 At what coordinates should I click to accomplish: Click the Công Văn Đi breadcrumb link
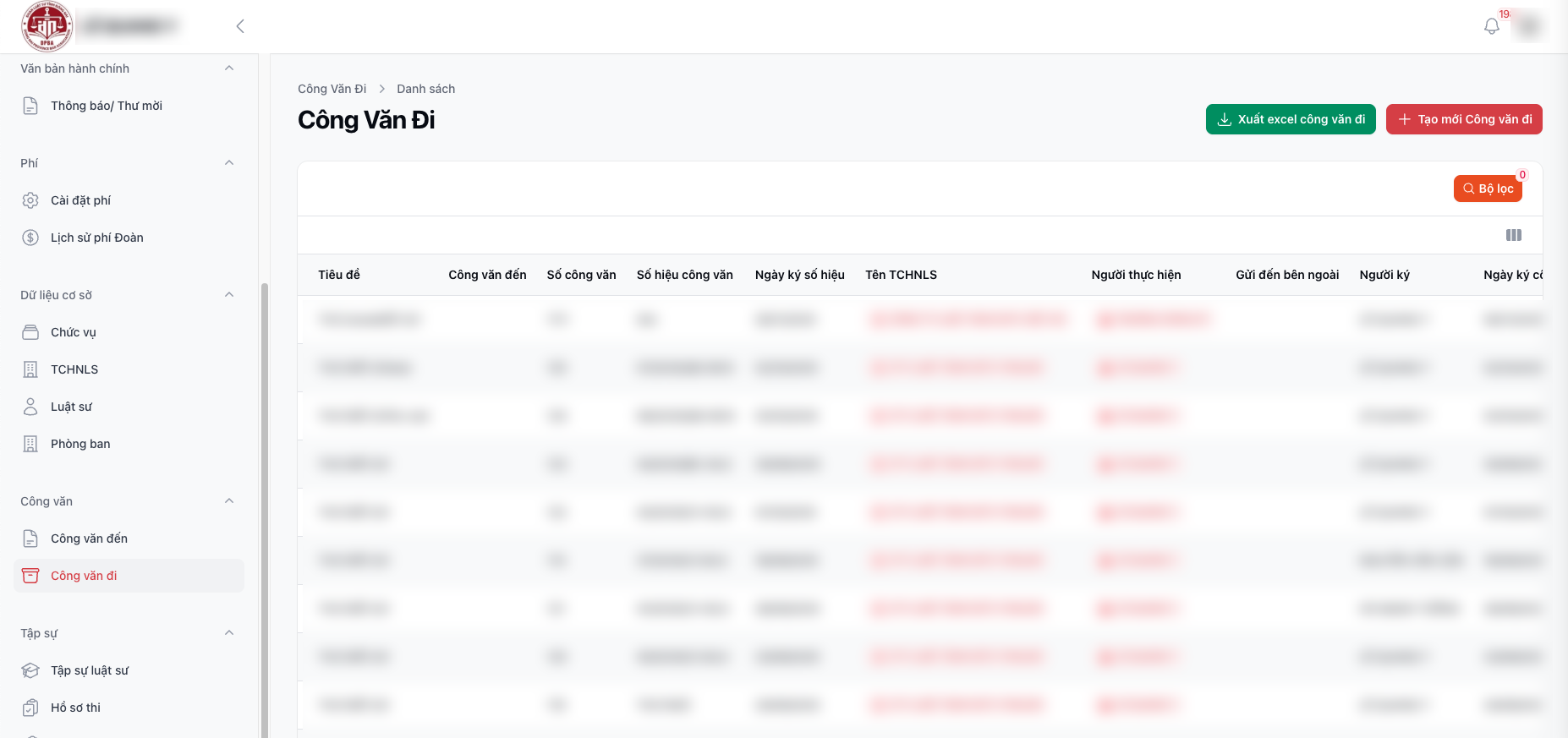[x=332, y=89]
